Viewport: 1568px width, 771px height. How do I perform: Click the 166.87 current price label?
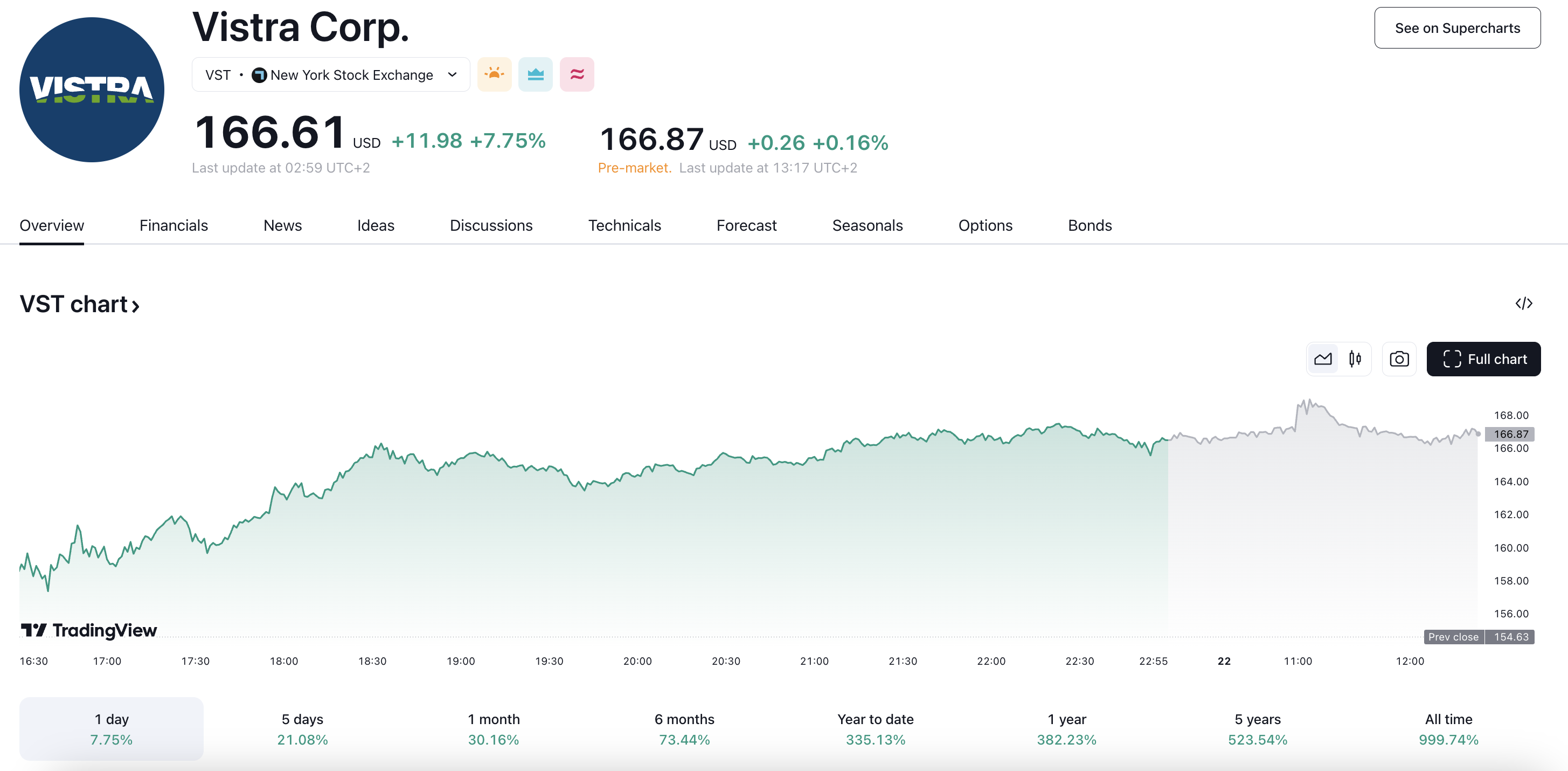click(1510, 433)
